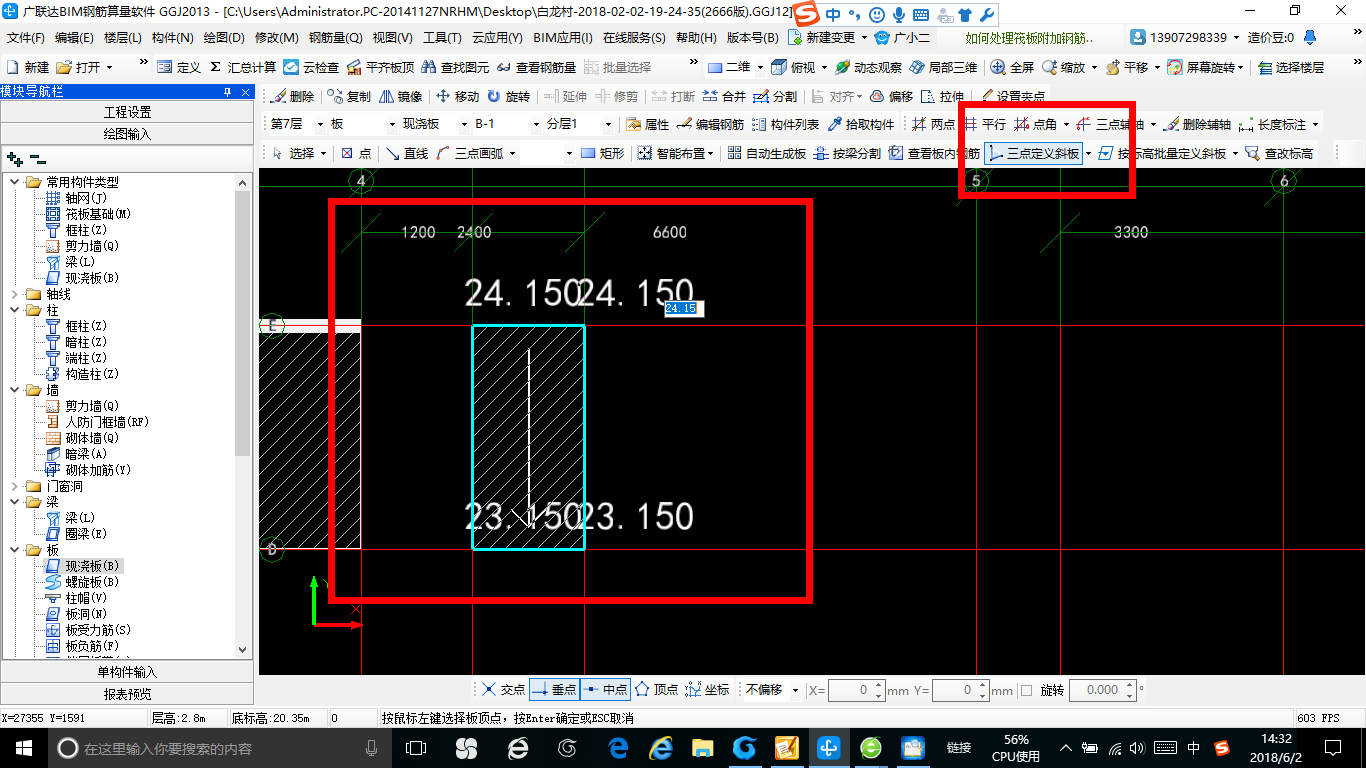Select the 镜像 mirror tool
The height and width of the screenshot is (768, 1366).
(399, 97)
